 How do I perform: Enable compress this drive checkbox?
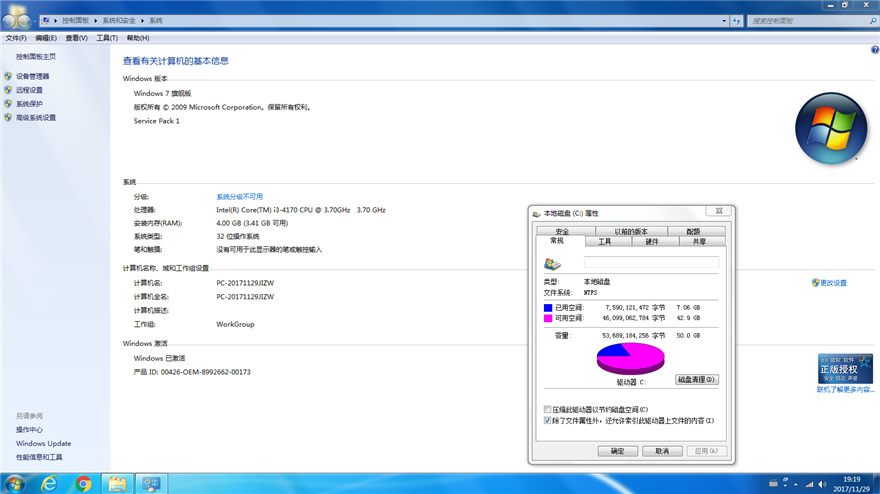[x=547, y=410]
